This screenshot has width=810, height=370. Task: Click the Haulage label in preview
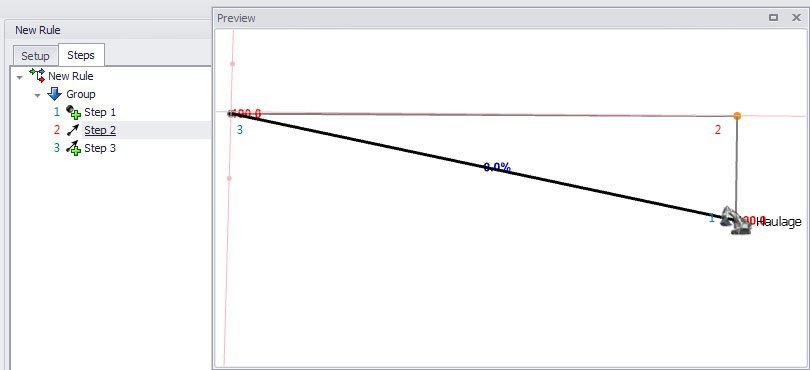tap(778, 222)
